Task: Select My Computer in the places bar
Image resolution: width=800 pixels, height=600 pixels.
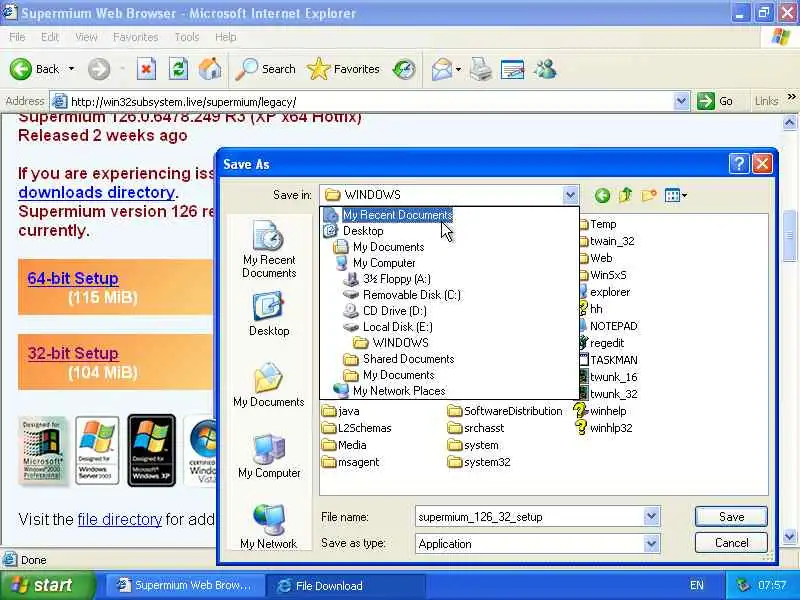Action: (269, 456)
